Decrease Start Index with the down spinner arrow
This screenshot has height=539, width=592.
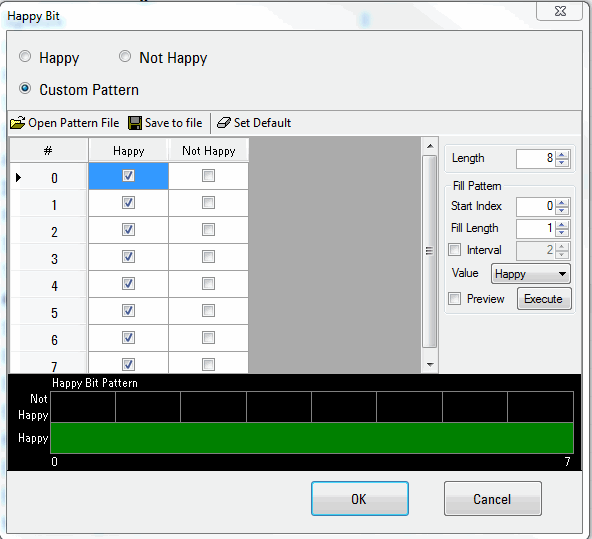click(x=562, y=210)
